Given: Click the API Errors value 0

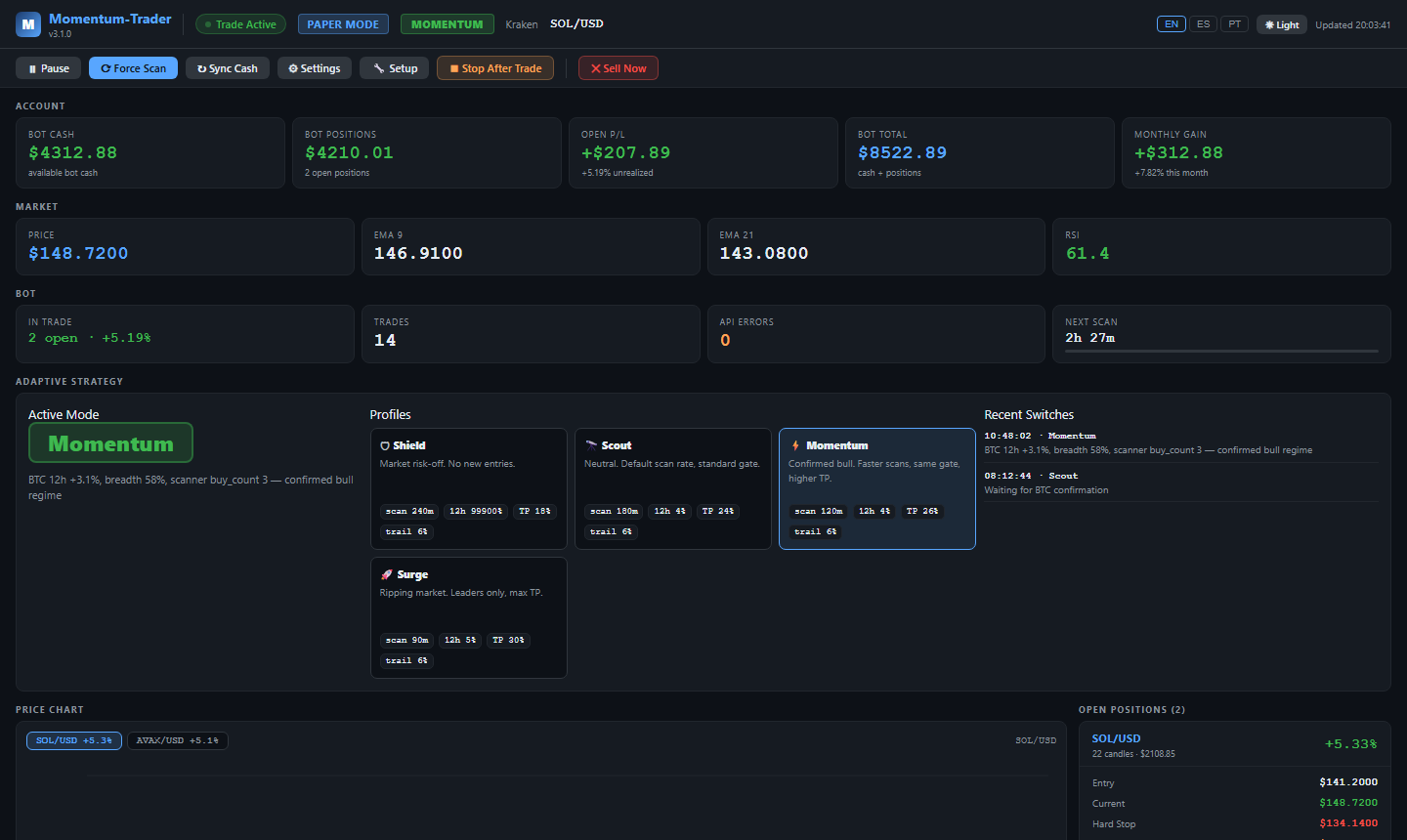Looking at the screenshot, I should pos(725,340).
